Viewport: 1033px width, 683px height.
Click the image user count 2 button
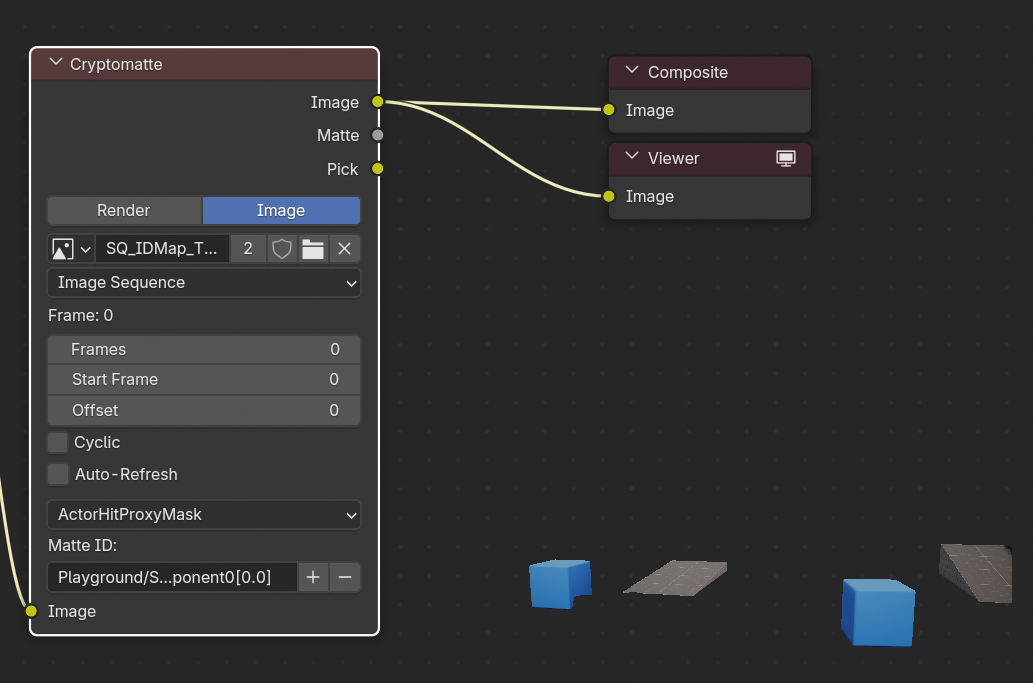pos(248,249)
